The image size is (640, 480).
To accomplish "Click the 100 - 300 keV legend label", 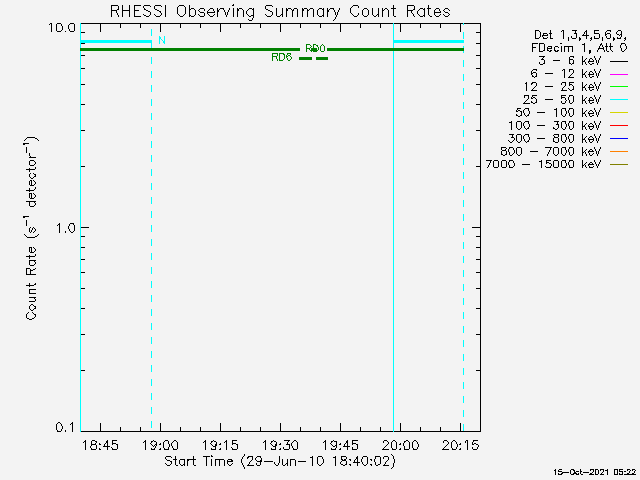I will pos(555,125).
